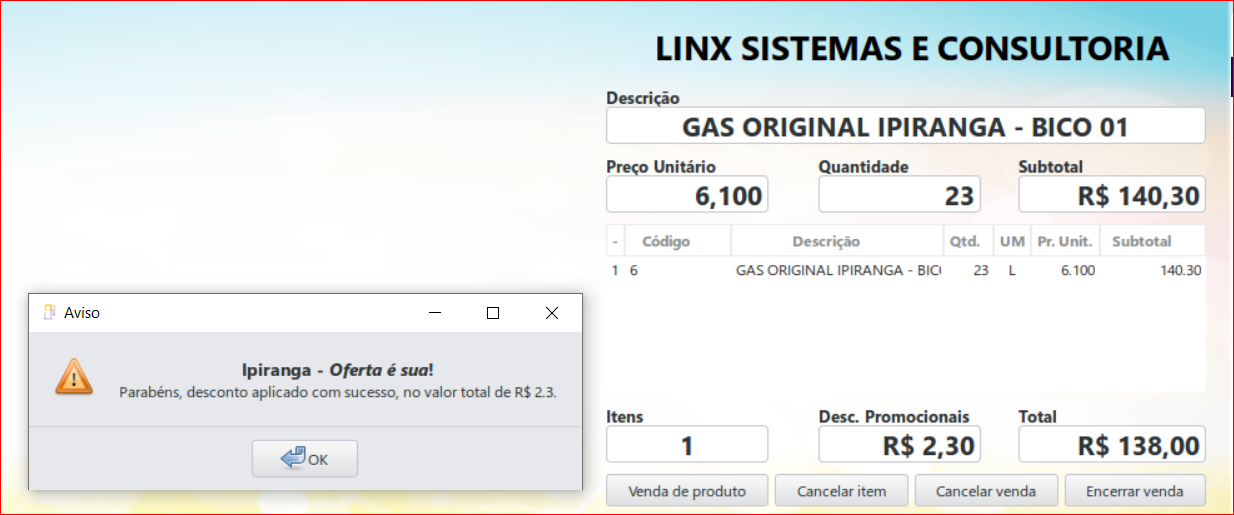Click the LINX SISTEMAS E CONSULTORIA title
Viewport: 1234px width, 515px height.
tap(912, 48)
